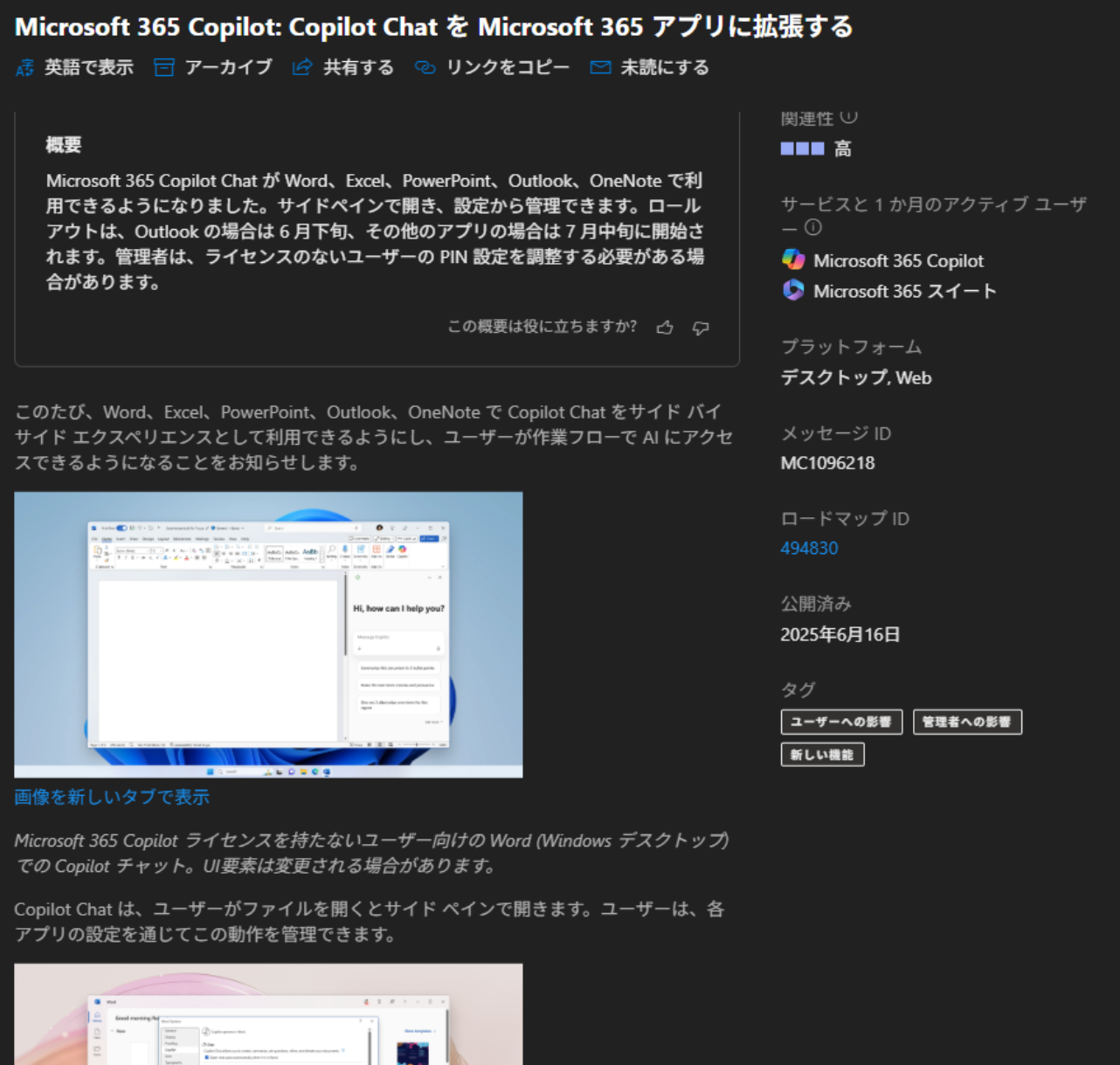Open 画像を新しいタブで表示 link
The image size is (1120, 1065).
point(112,797)
